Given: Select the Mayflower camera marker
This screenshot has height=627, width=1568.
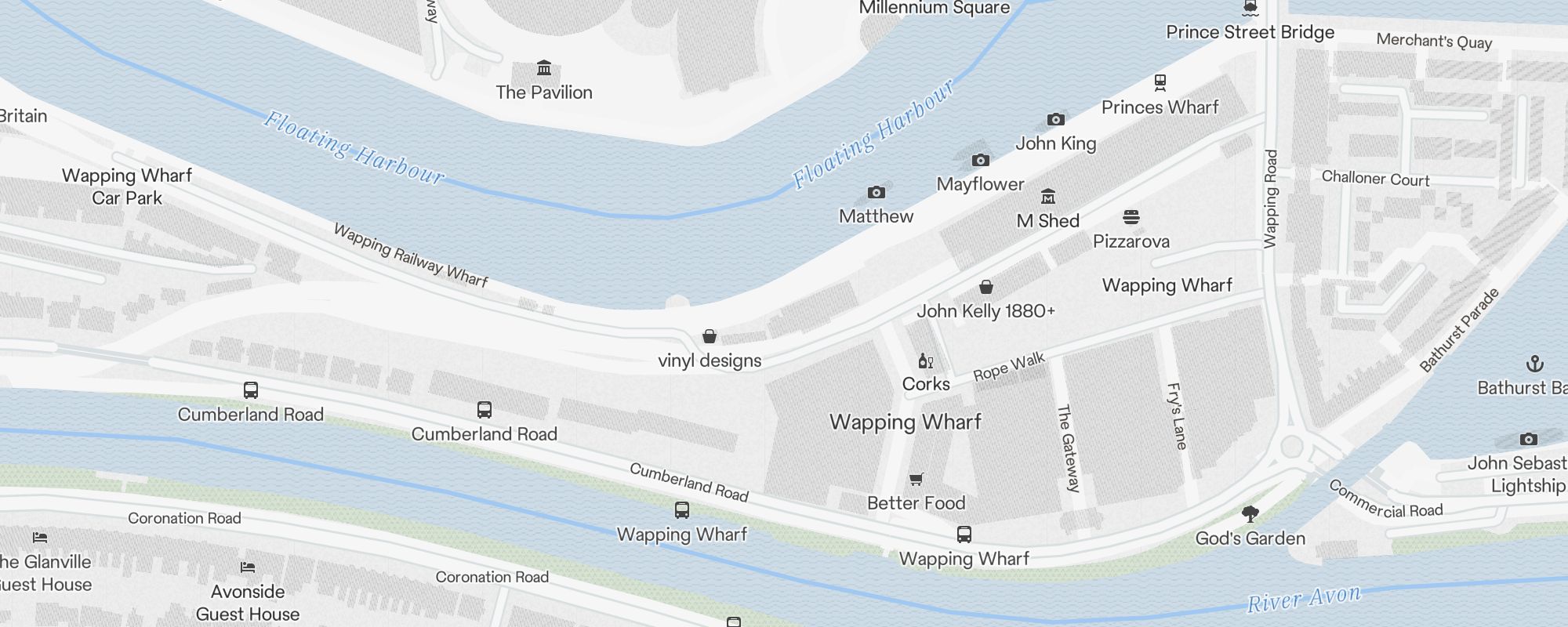Looking at the screenshot, I should [981, 160].
